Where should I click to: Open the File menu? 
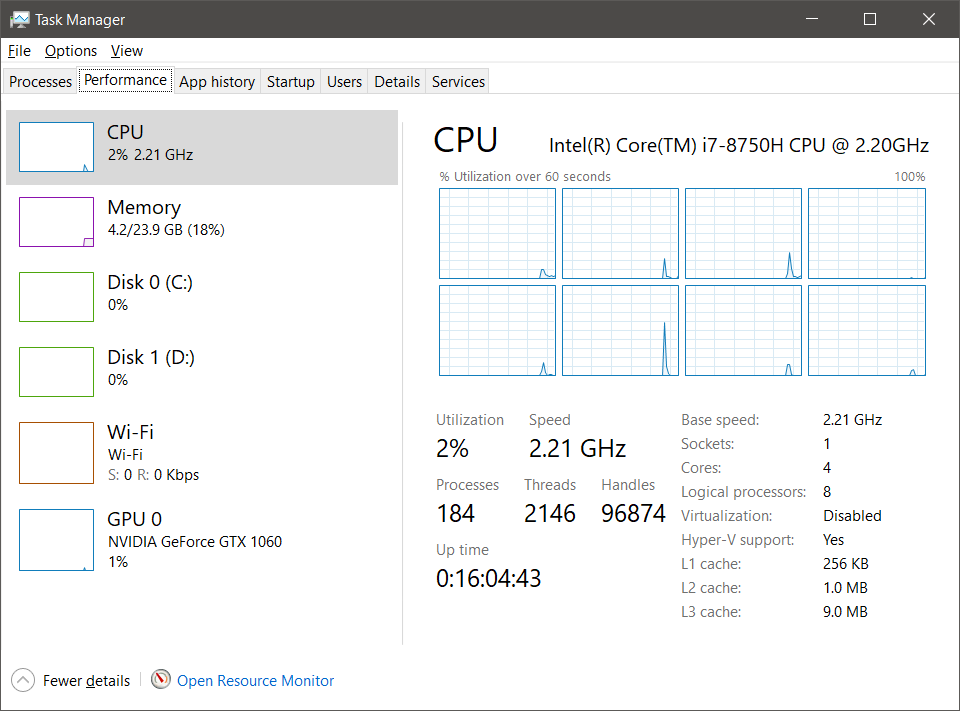pos(19,51)
